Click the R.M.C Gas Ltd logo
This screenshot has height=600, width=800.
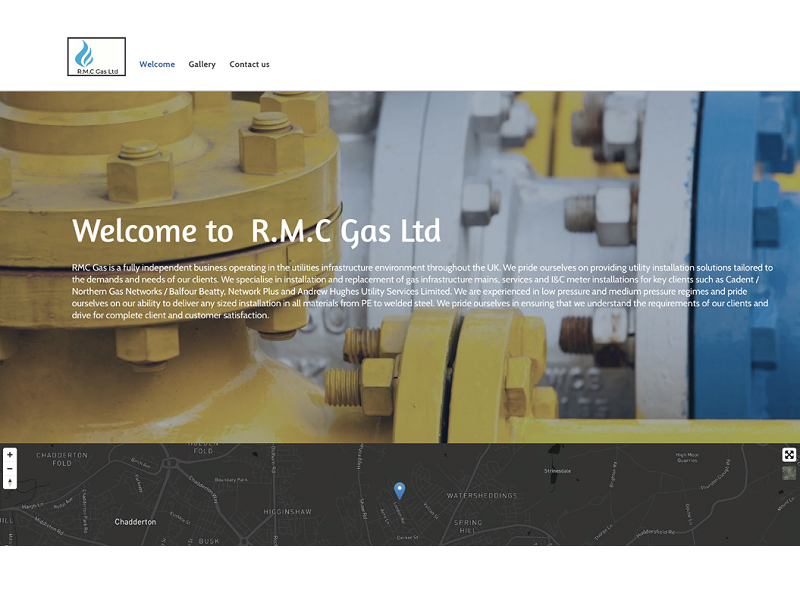[96, 57]
